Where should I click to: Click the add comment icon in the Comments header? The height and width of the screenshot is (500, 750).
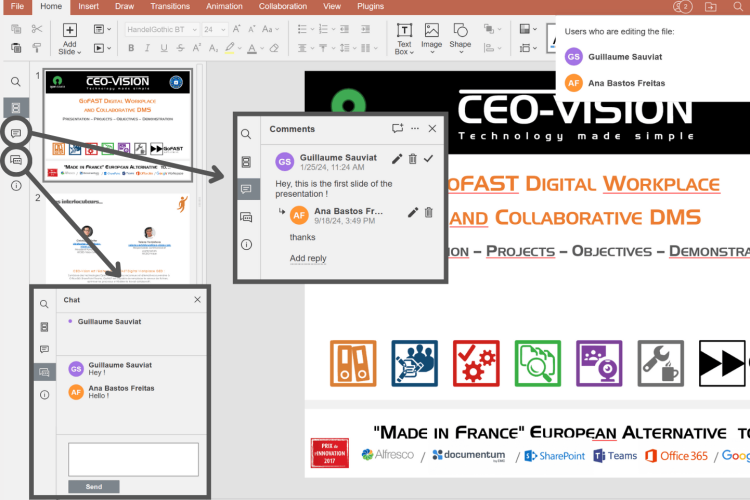pyautogui.click(x=397, y=129)
